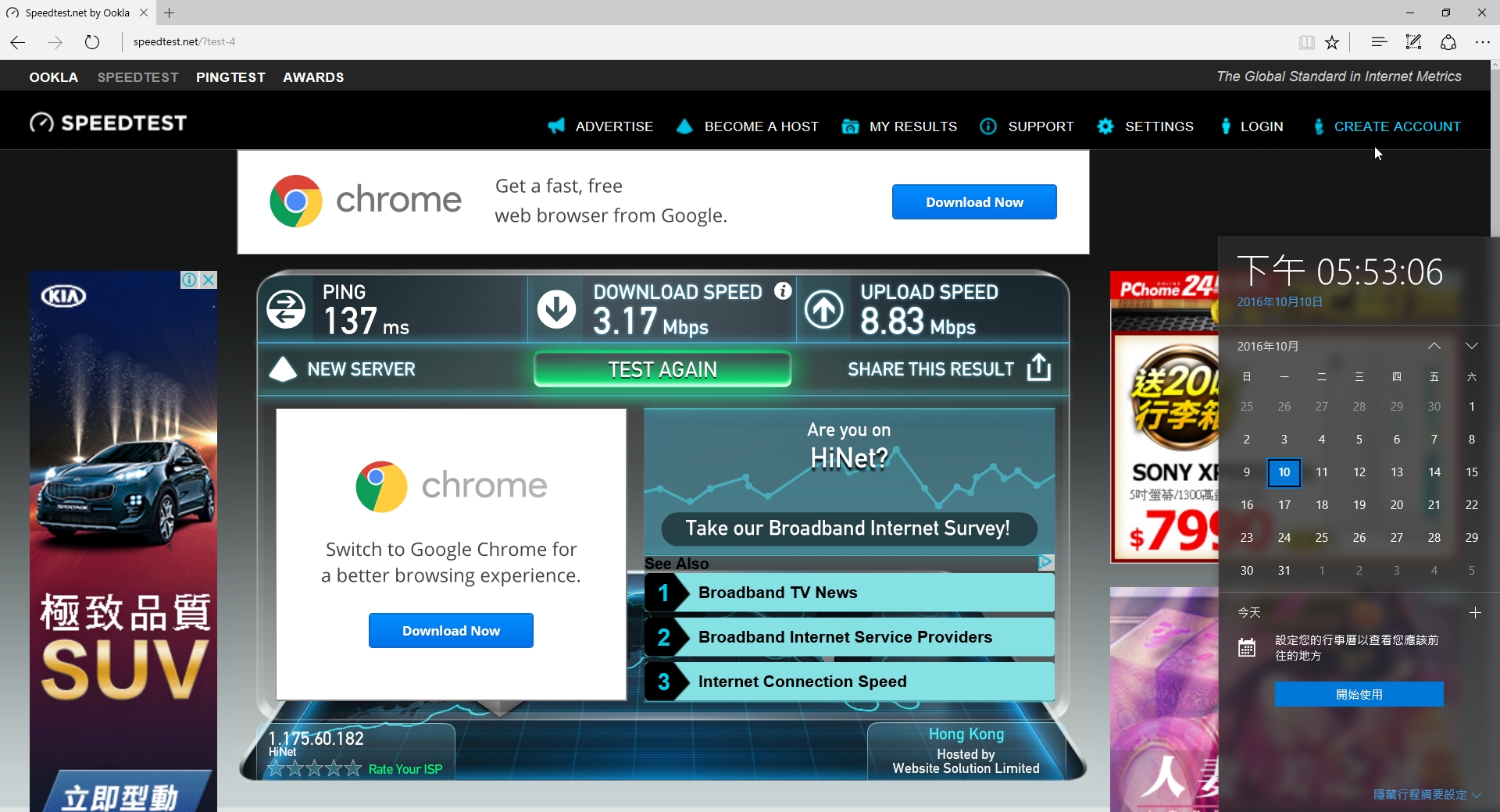Click the share result upload icon

click(x=1038, y=367)
